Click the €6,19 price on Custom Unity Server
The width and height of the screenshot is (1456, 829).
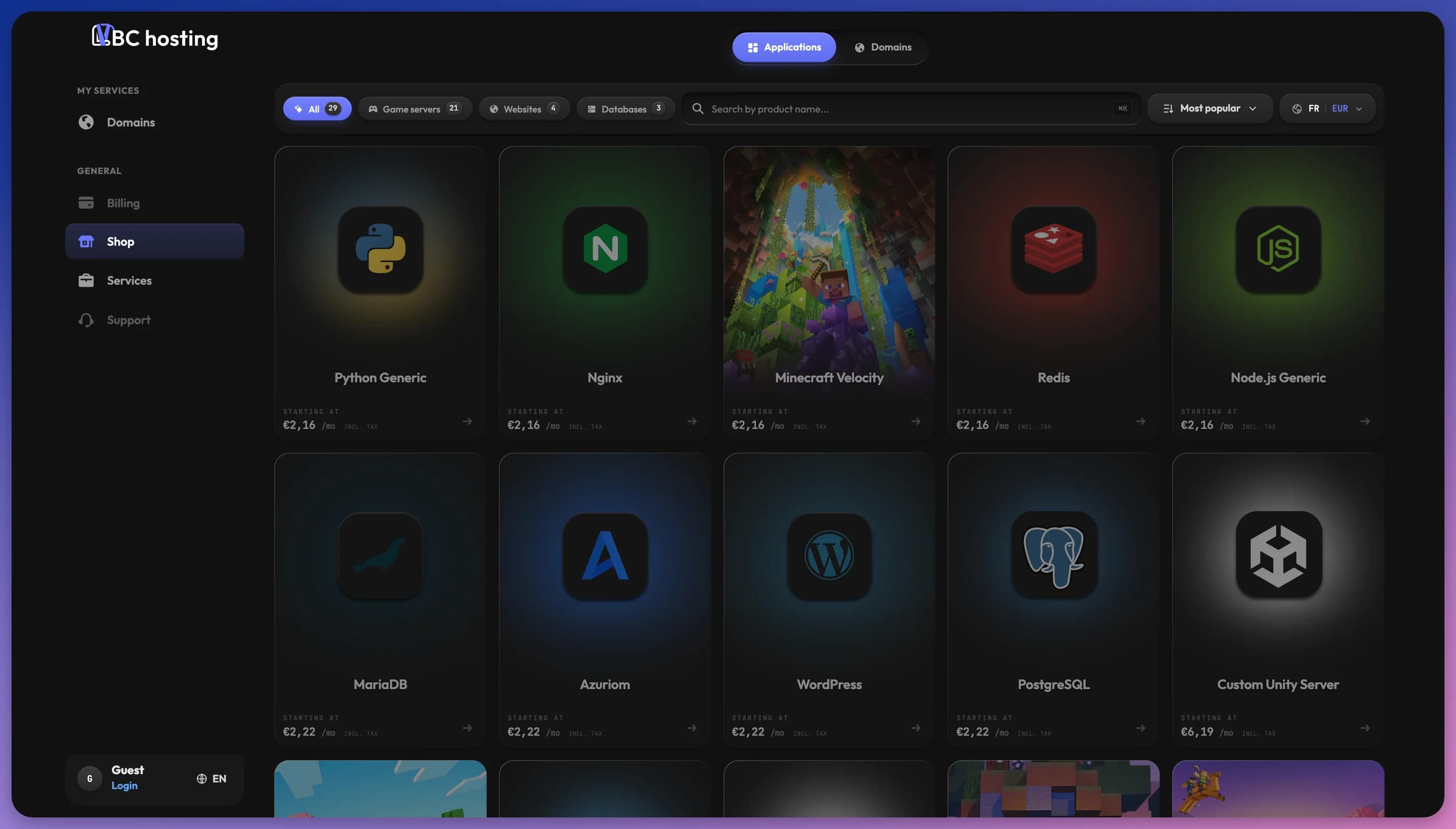(1197, 732)
